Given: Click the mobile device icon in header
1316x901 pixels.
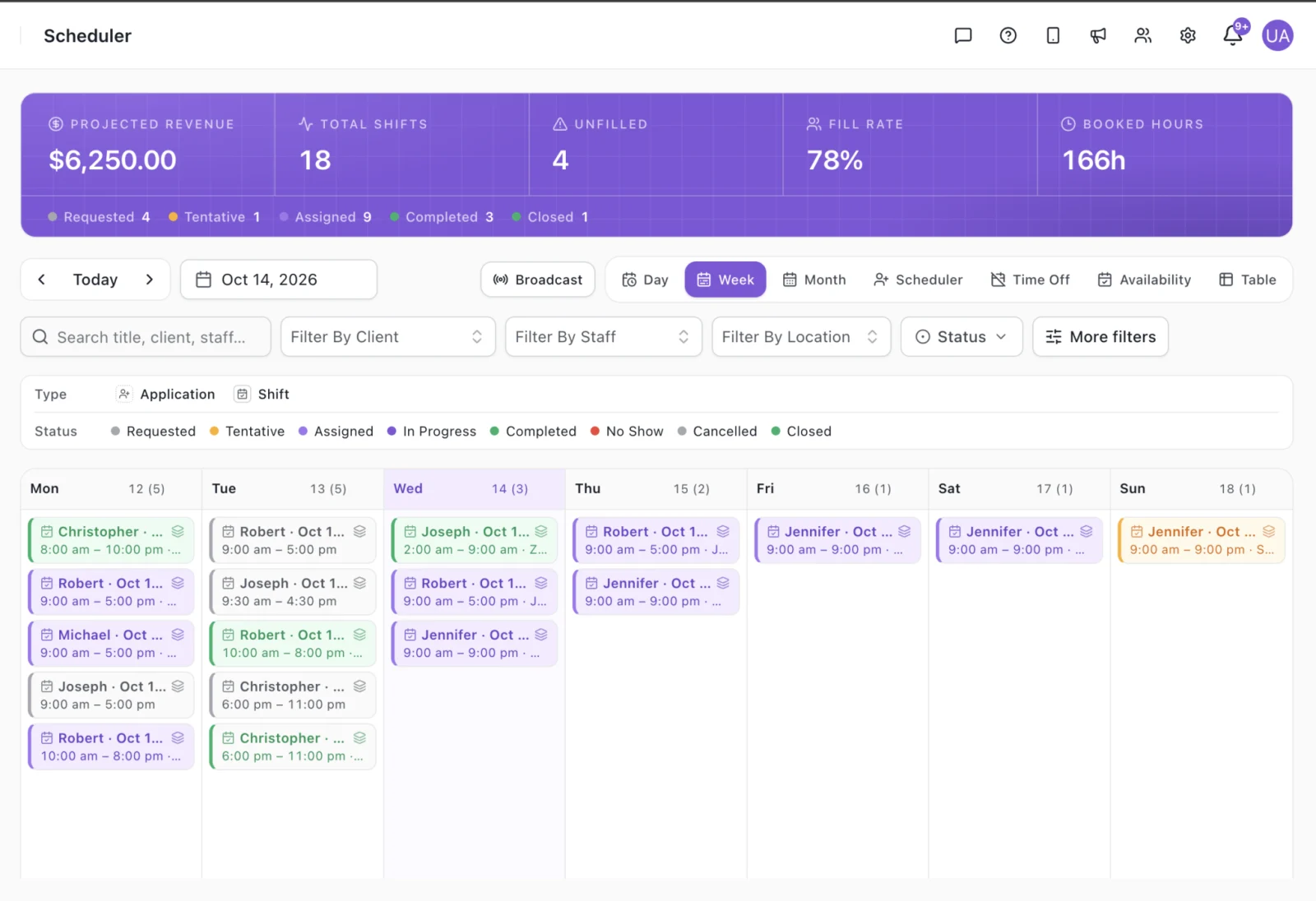Looking at the screenshot, I should tap(1053, 35).
